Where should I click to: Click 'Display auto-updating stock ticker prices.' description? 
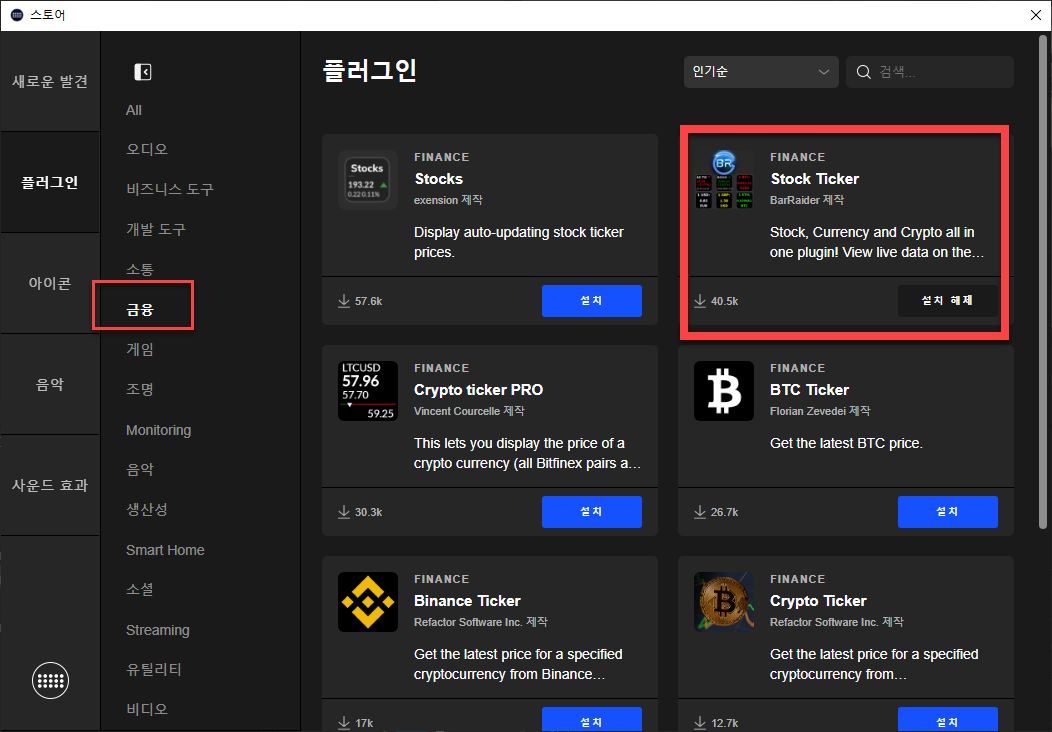pos(519,242)
